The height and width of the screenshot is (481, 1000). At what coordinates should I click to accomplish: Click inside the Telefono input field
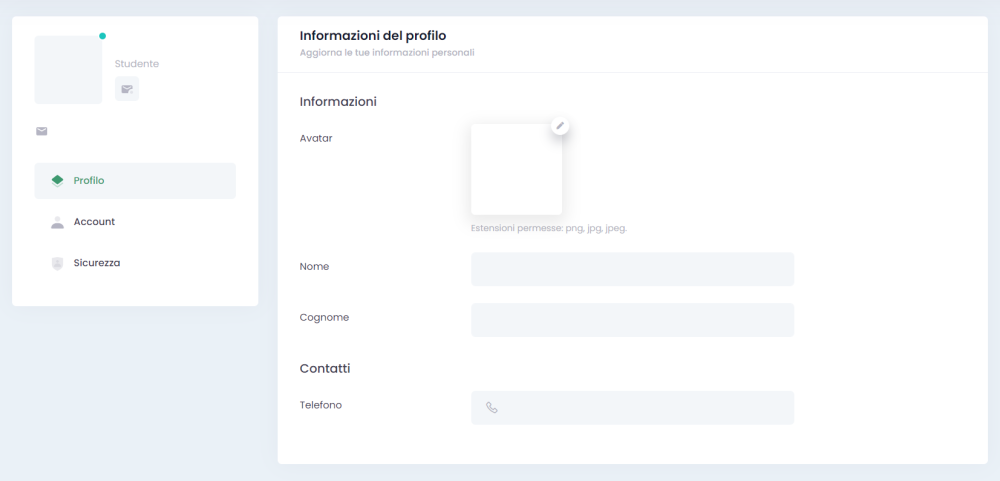pos(645,408)
